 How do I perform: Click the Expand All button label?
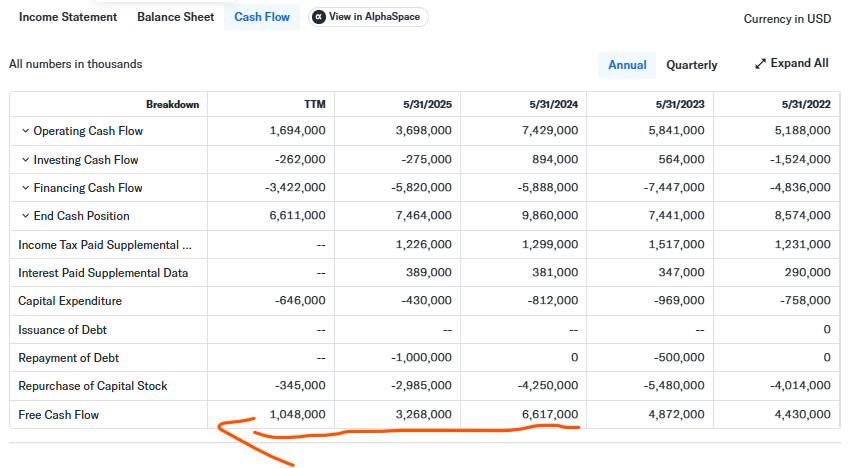click(800, 63)
